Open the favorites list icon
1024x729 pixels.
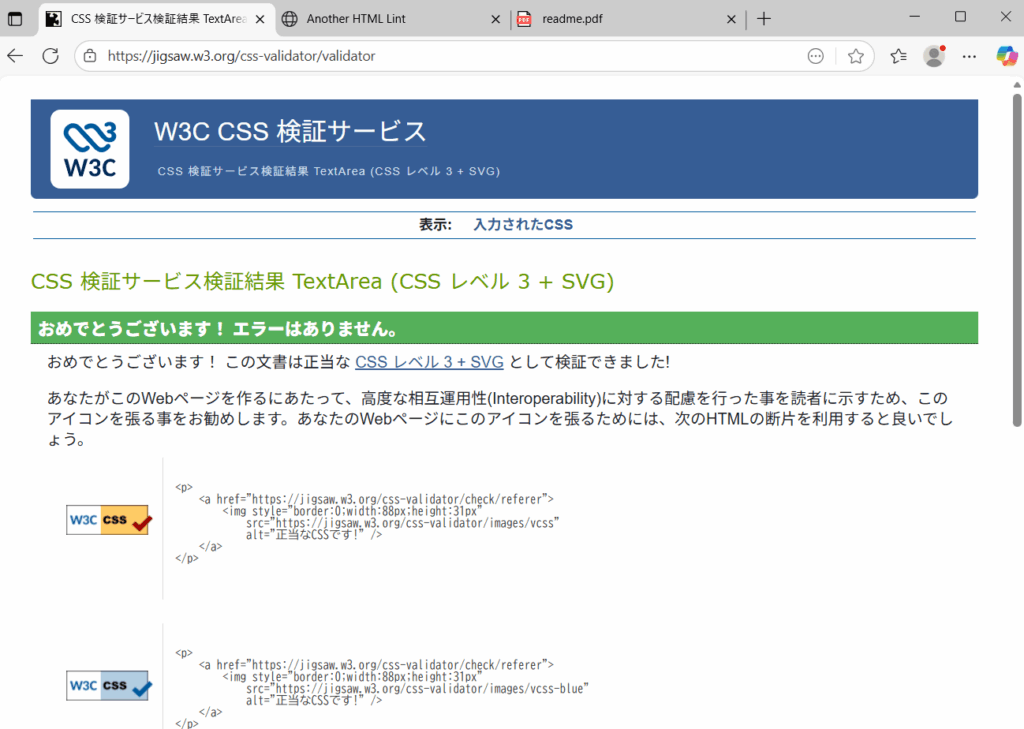tap(898, 56)
